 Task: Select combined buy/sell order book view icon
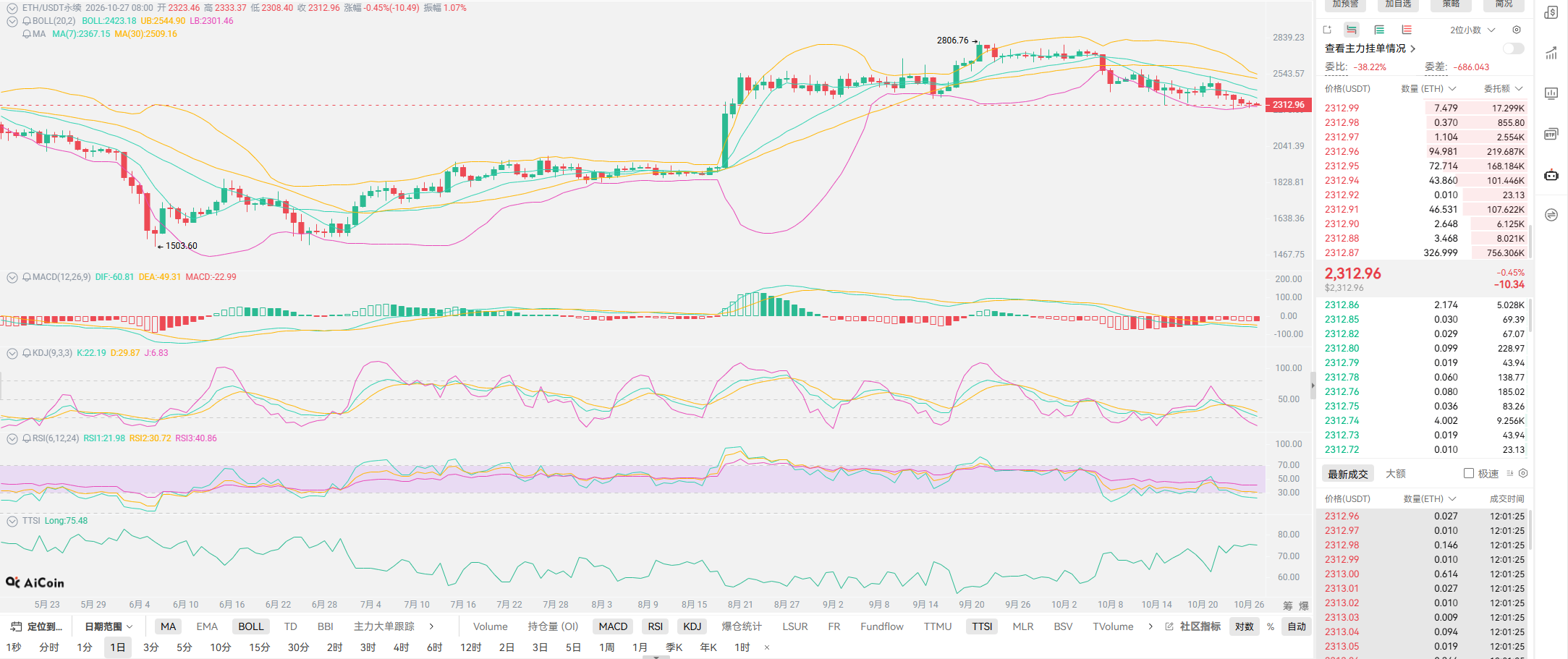click(x=1352, y=30)
